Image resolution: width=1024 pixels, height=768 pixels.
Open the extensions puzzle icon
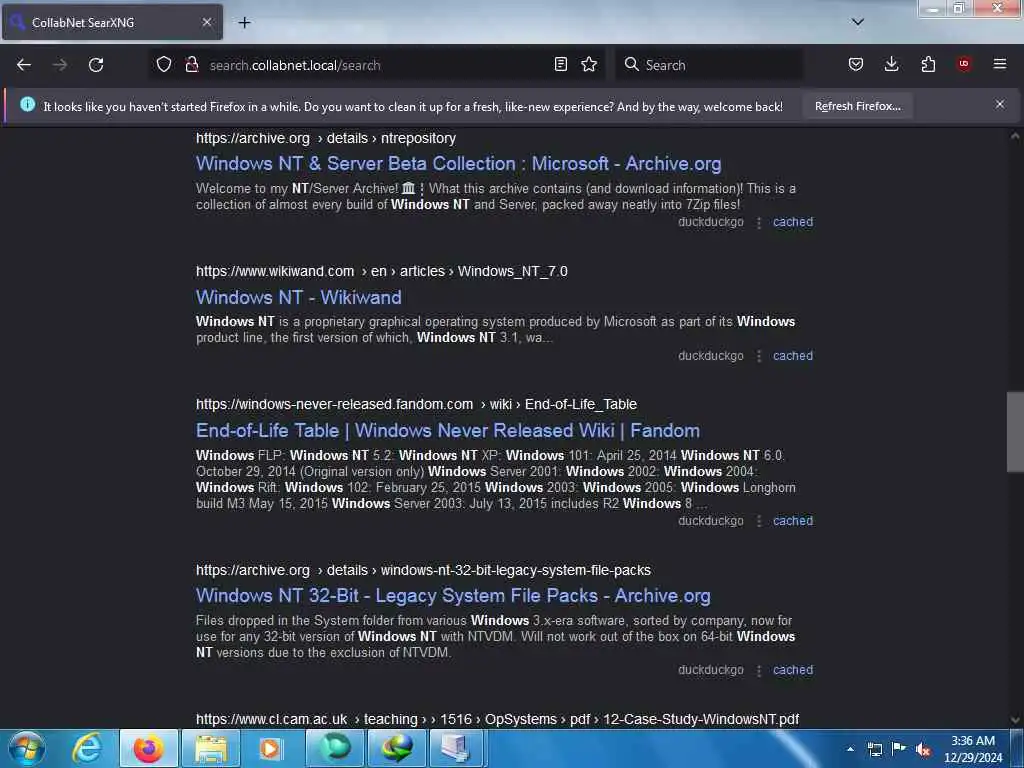(x=928, y=64)
